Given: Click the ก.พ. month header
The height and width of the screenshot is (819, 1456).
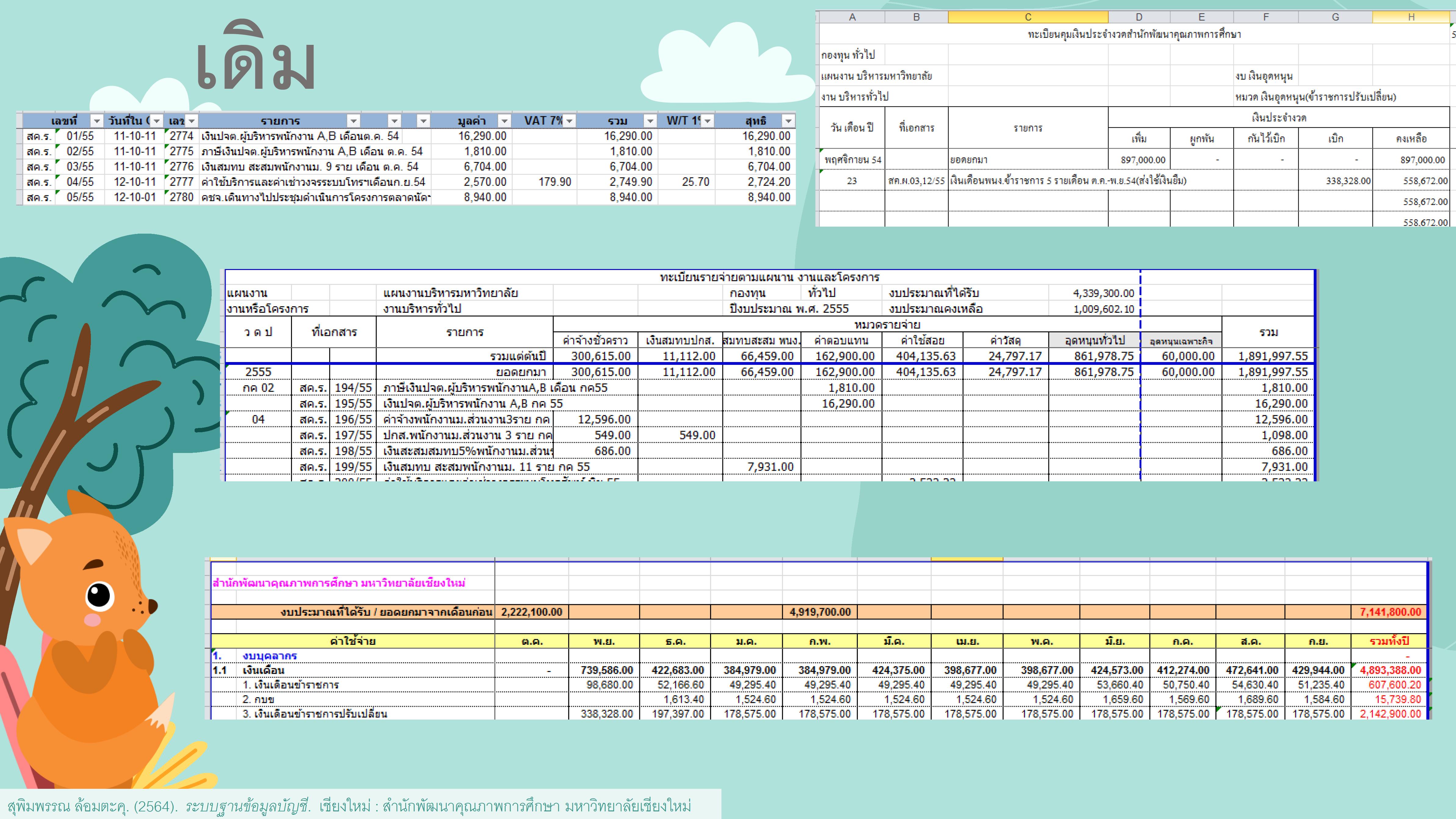Looking at the screenshot, I should pyautogui.click(x=820, y=641).
